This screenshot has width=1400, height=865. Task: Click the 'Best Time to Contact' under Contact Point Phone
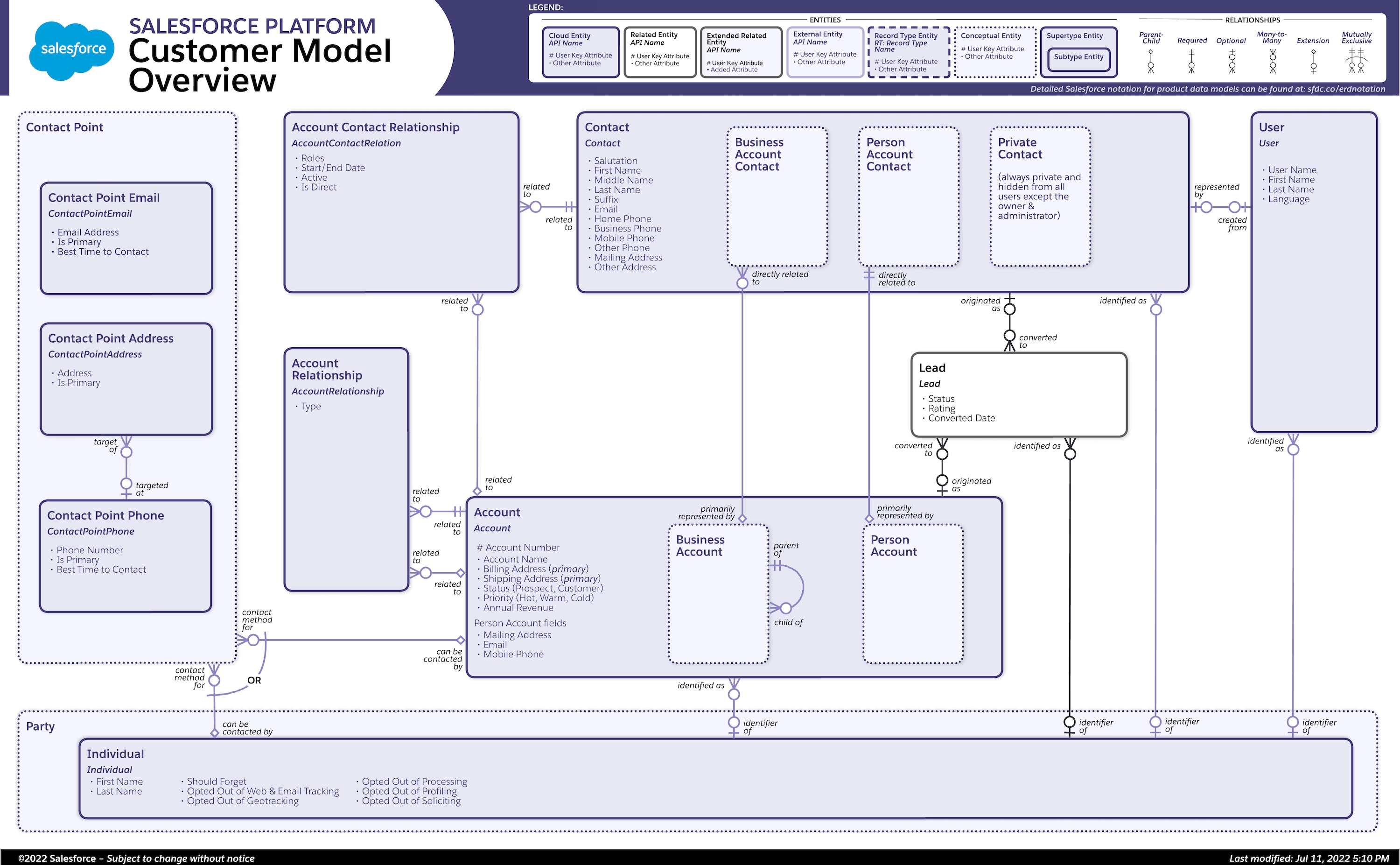101,569
